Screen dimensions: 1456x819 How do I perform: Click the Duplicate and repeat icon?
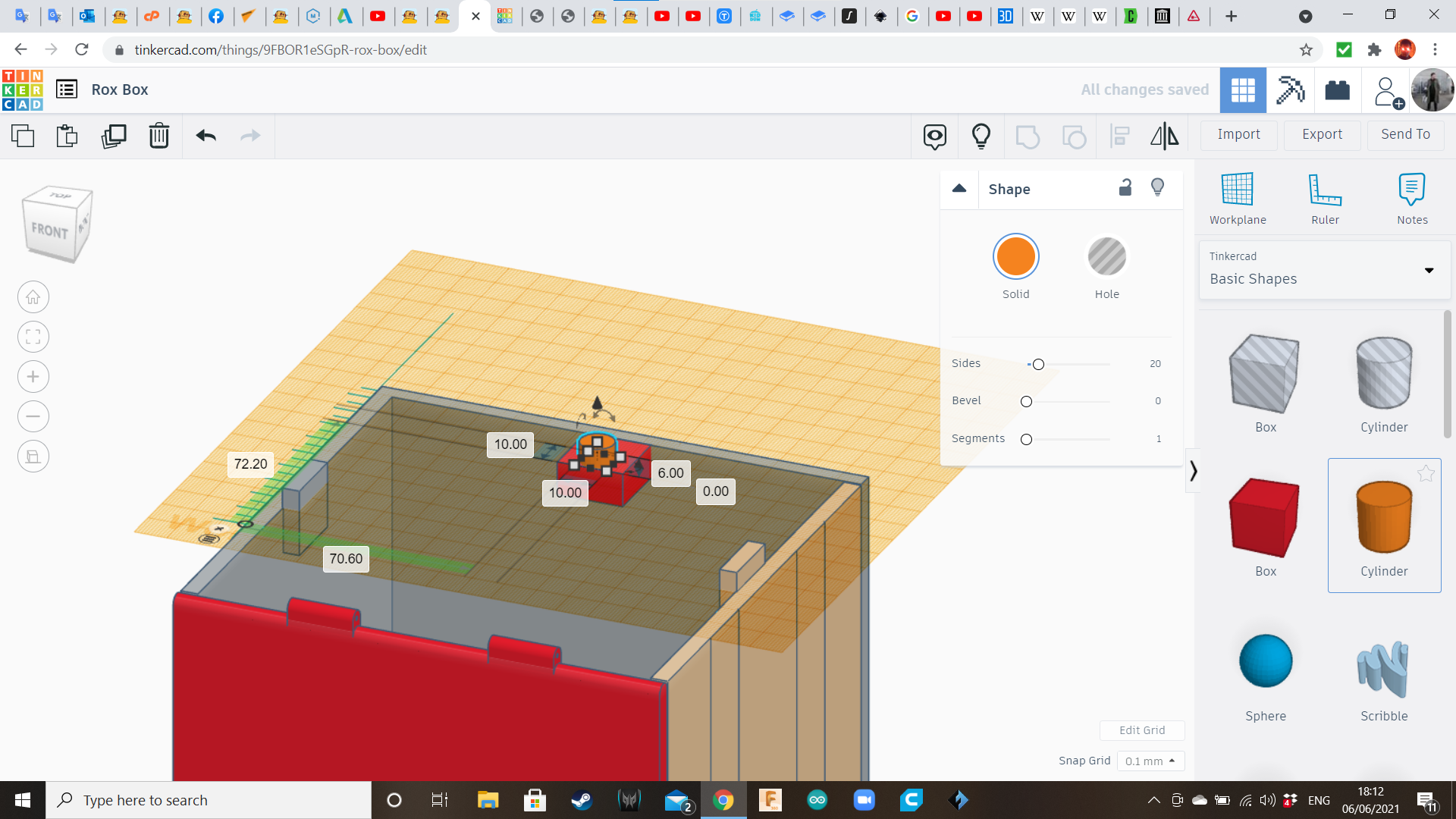point(114,136)
